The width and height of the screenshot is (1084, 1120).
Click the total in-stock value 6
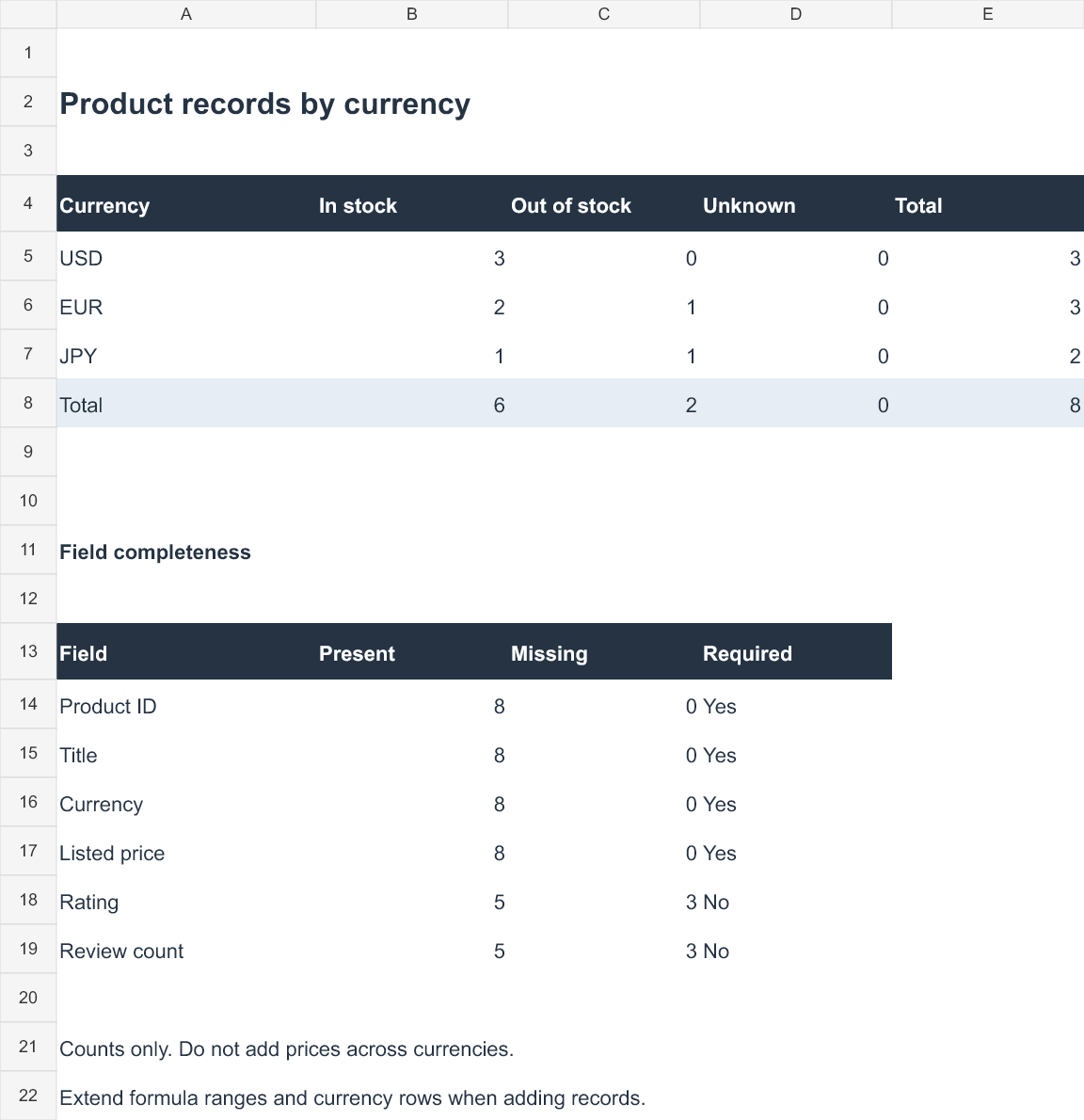(412, 405)
